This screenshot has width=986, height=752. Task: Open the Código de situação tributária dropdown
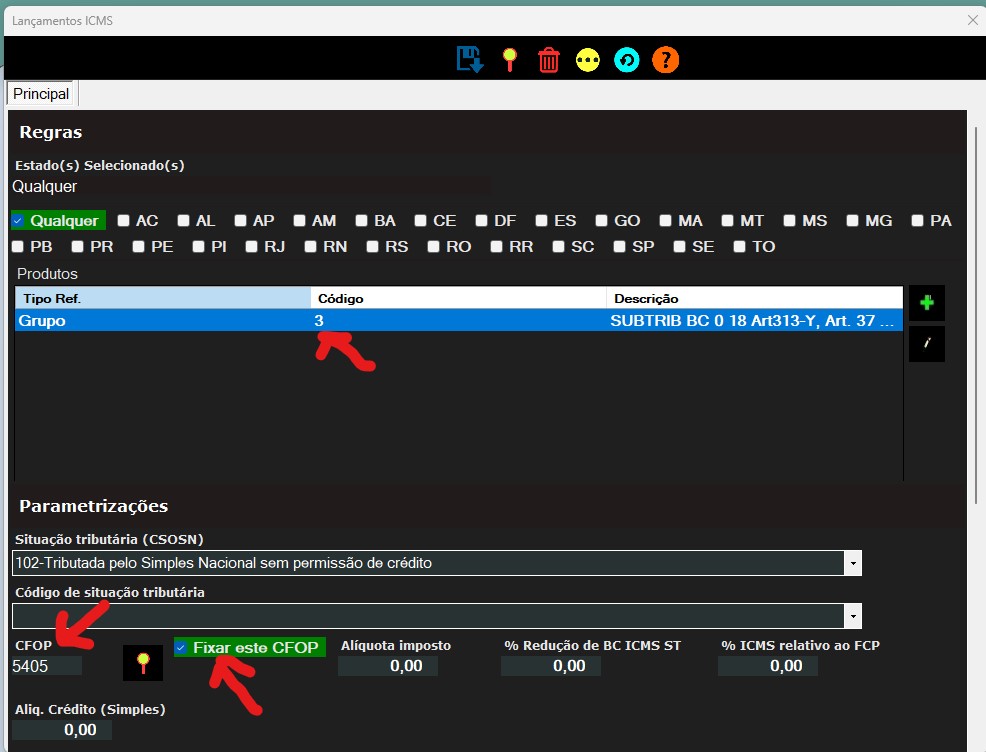tap(852, 616)
